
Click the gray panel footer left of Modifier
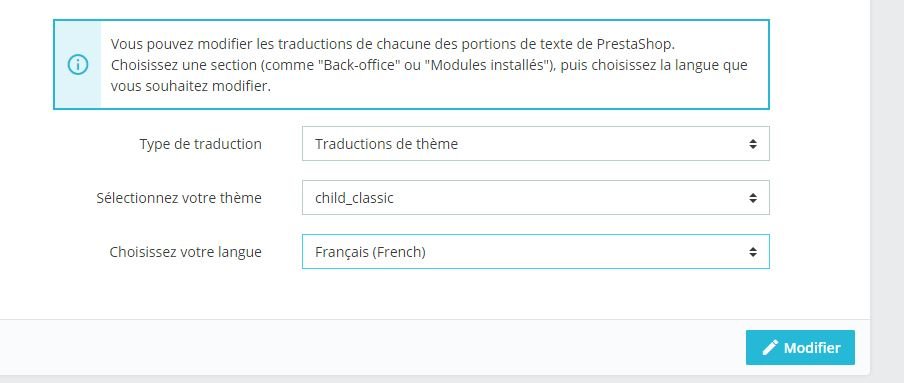point(369,347)
